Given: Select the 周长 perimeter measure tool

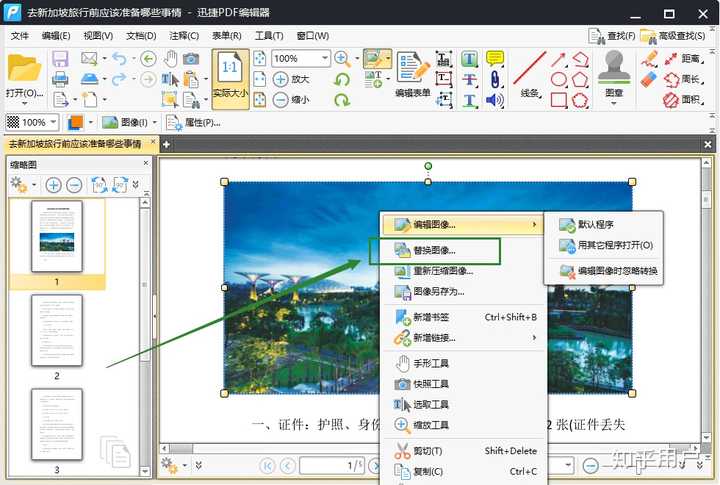Looking at the screenshot, I should [x=684, y=79].
